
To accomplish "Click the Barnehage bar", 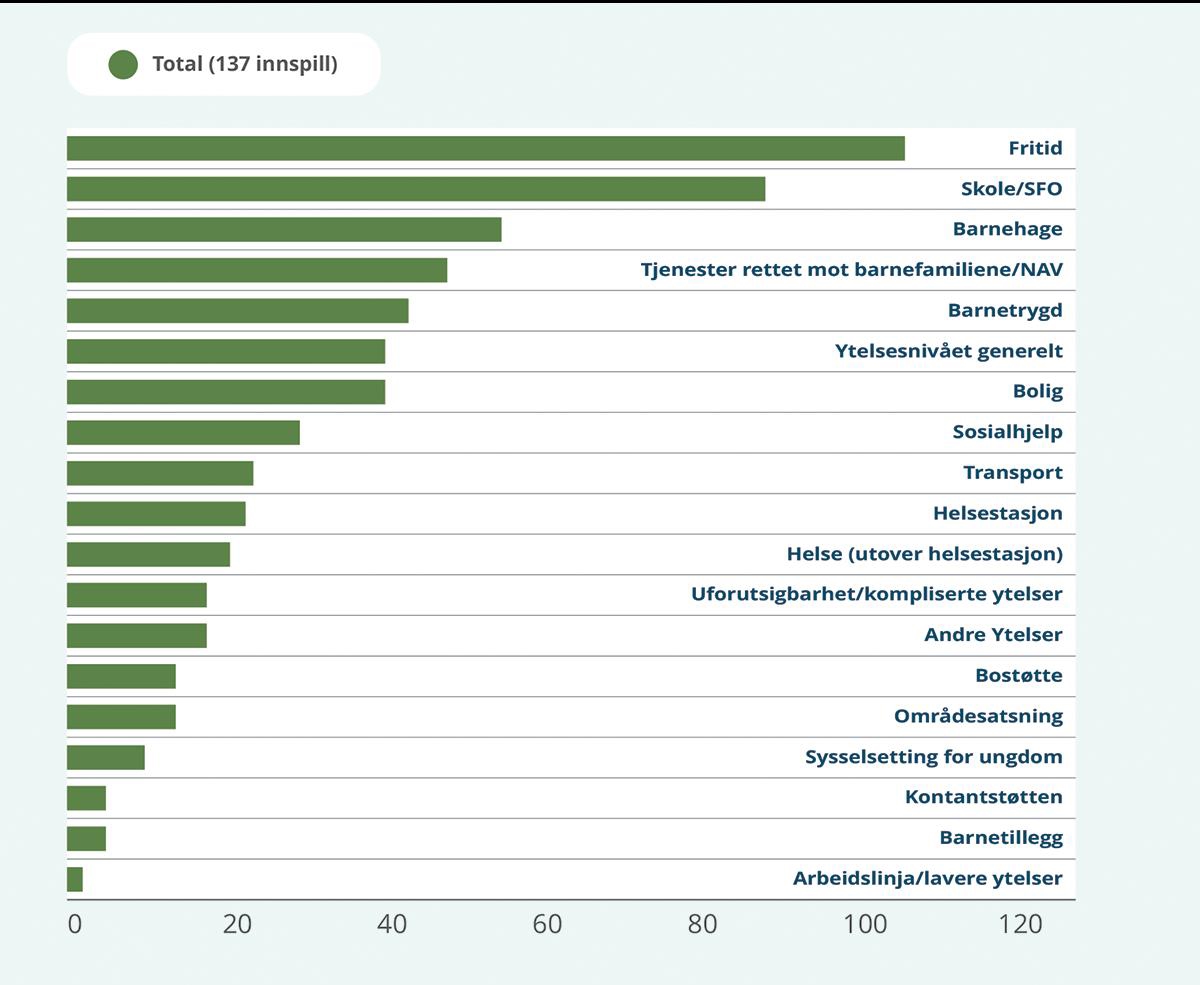I will coord(284,230).
